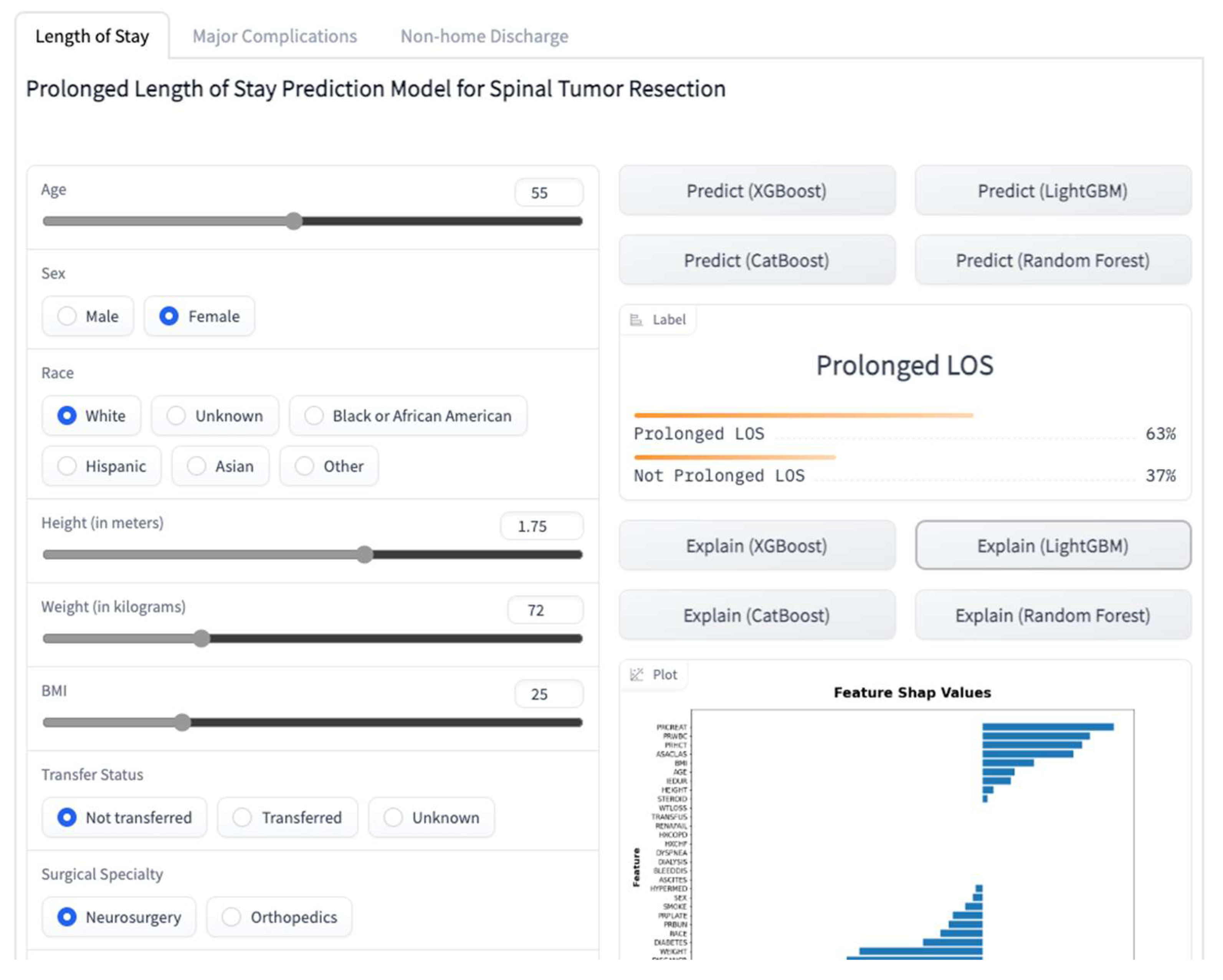Select the Female sex option
The width and height of the screenshot is (1223, 980).
pyautogui.click(x=169, y=316)
